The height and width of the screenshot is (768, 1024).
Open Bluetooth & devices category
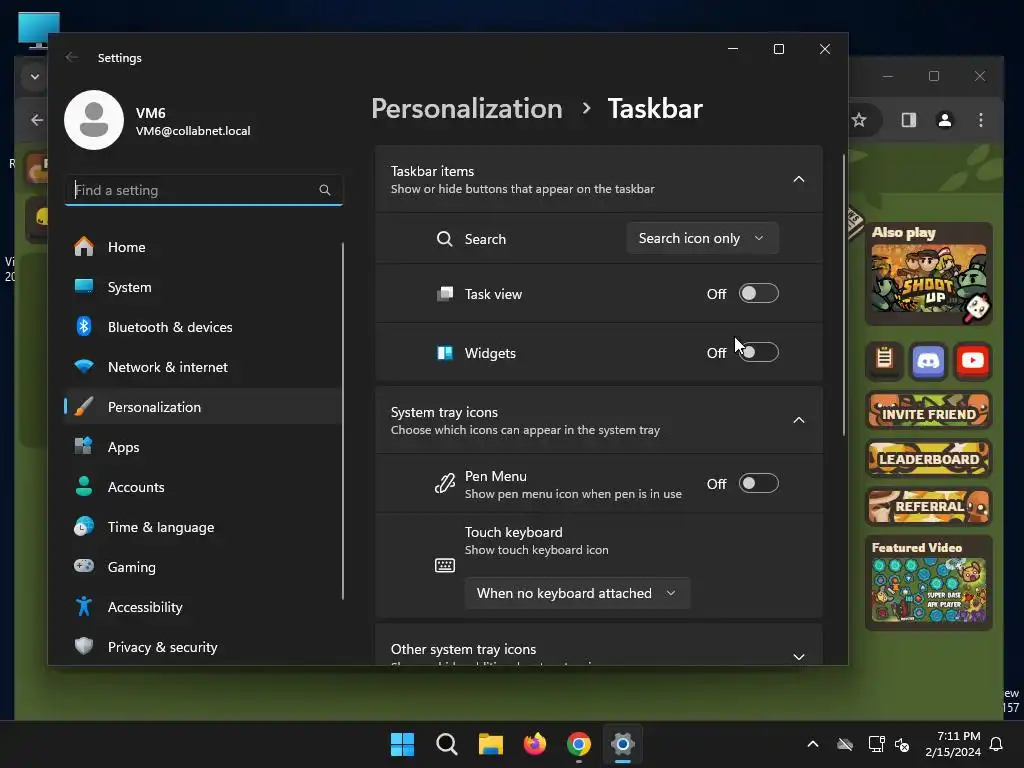click(203, 327)
